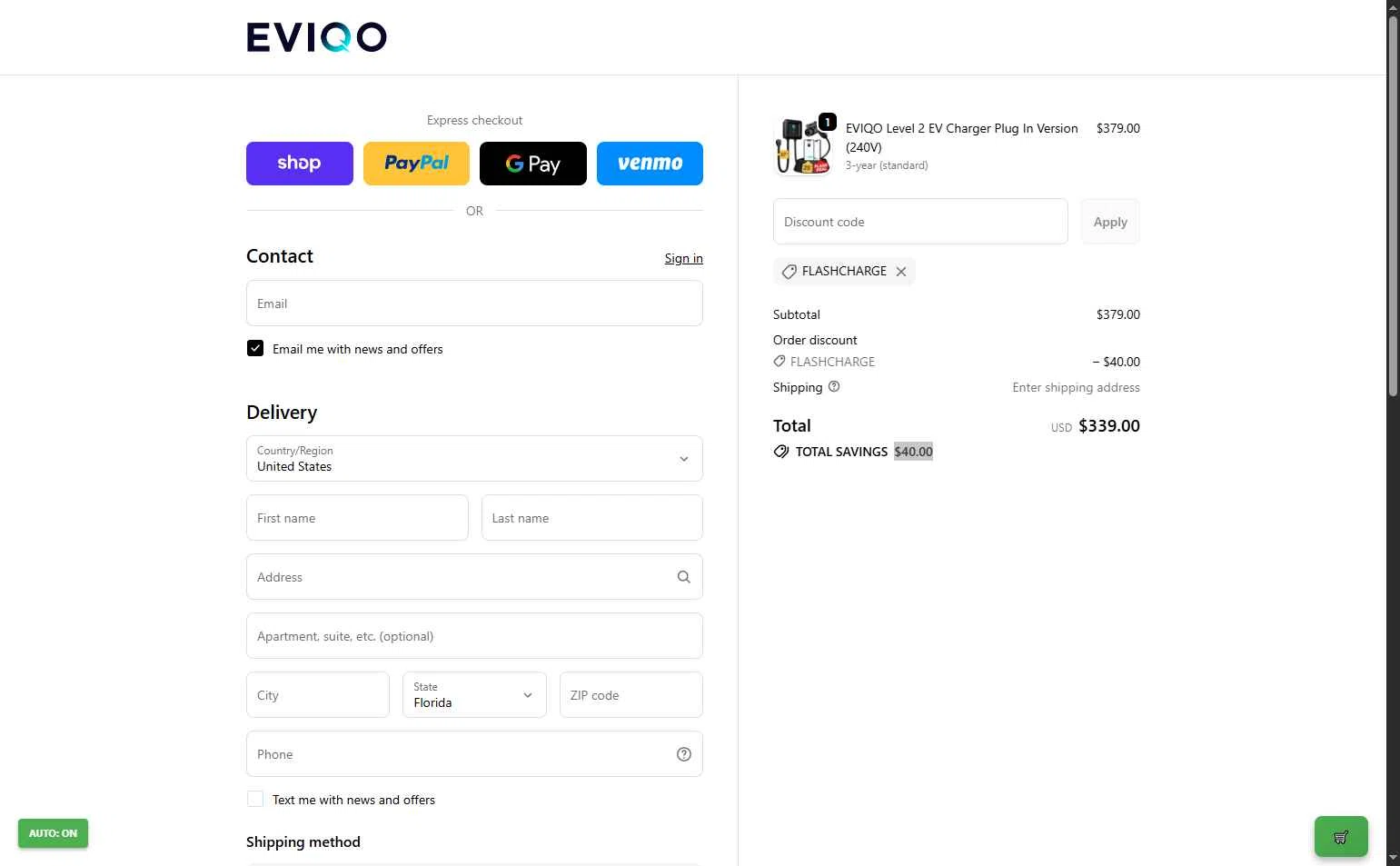Follow the Sign in link
Screen dimensions: 1400x866
(x=683, y=258)
